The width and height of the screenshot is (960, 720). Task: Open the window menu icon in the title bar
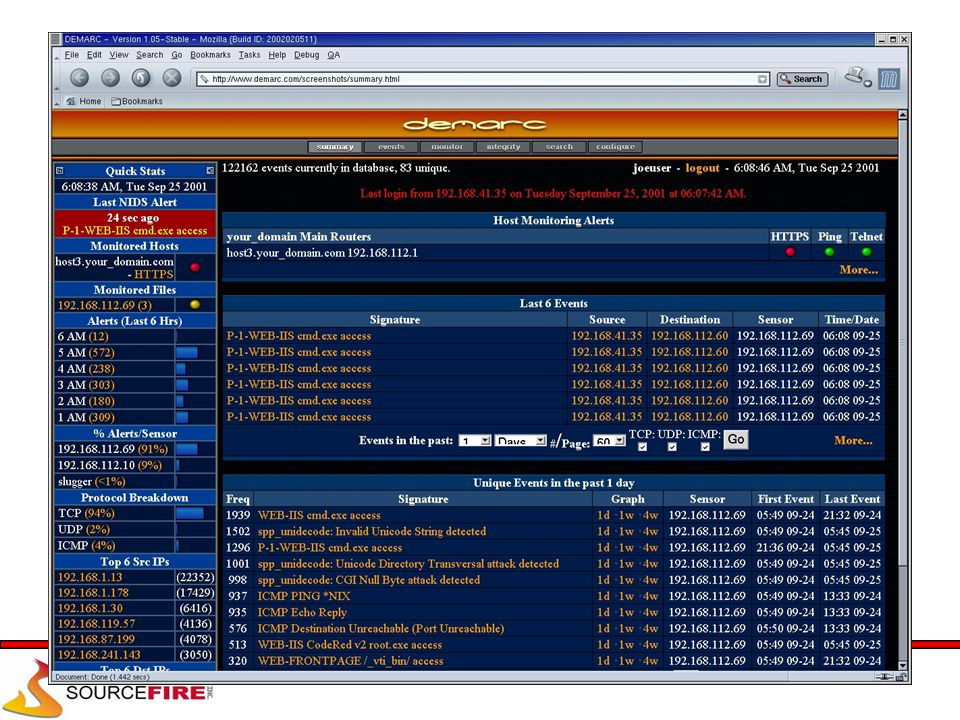click(56, 39)
